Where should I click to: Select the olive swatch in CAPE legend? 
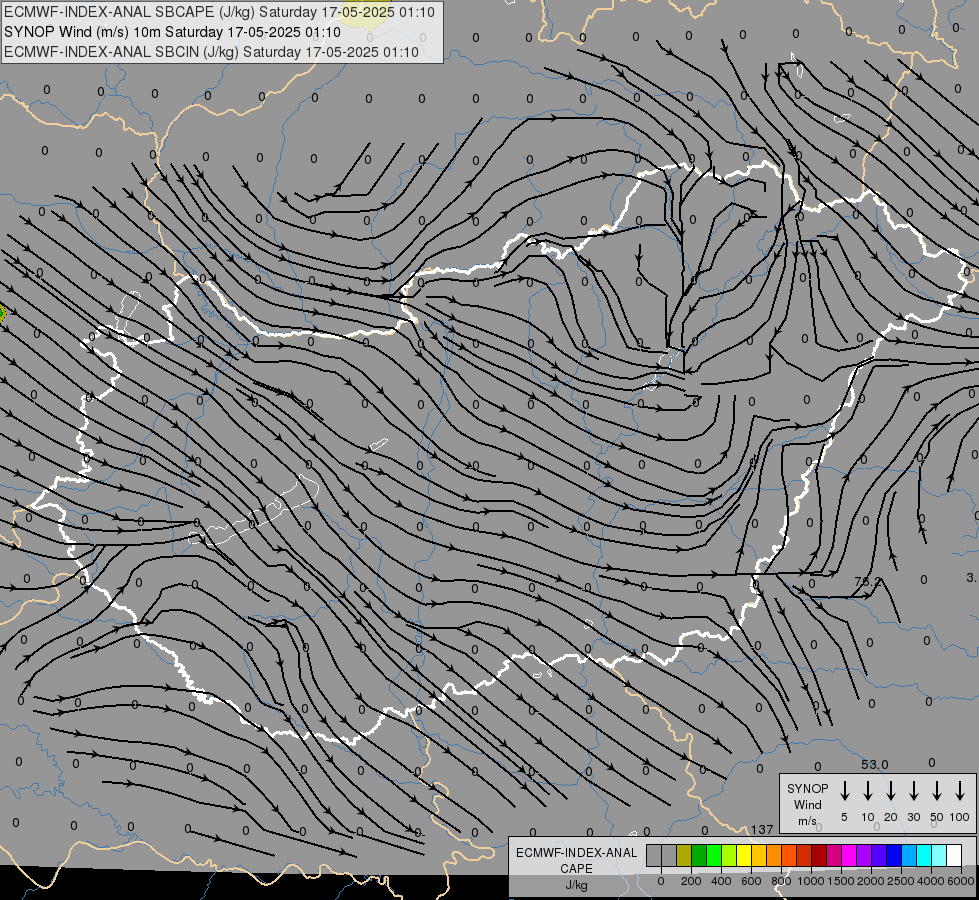coord(684,855)
